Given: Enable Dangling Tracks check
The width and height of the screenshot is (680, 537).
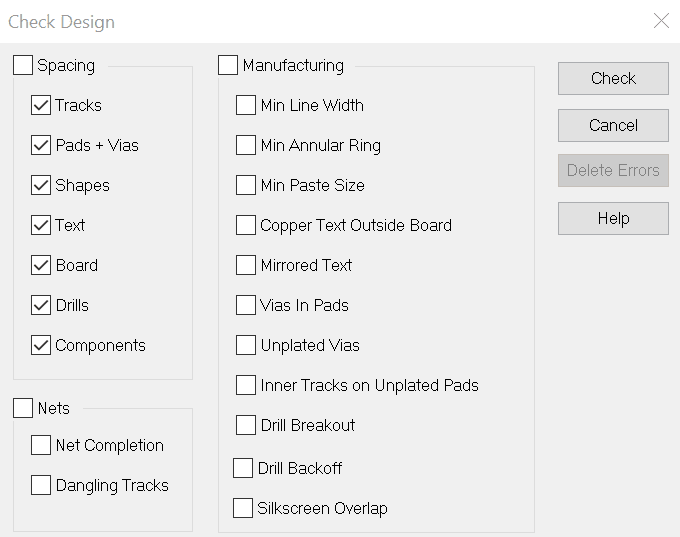Looking at the screenshot, I should (x=41, y=485).
